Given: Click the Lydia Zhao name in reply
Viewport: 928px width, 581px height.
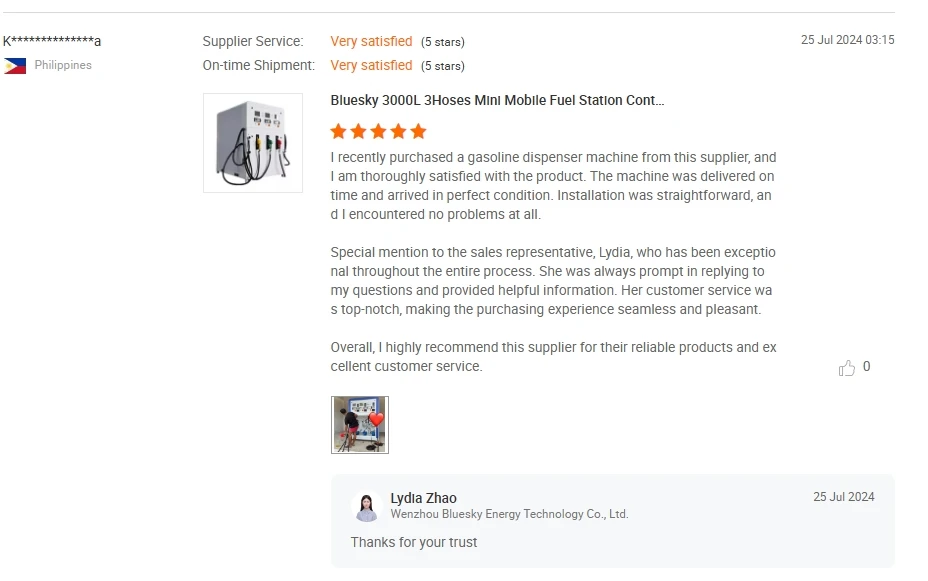Looking at the screenshot, I should click(x=423, y=498).
